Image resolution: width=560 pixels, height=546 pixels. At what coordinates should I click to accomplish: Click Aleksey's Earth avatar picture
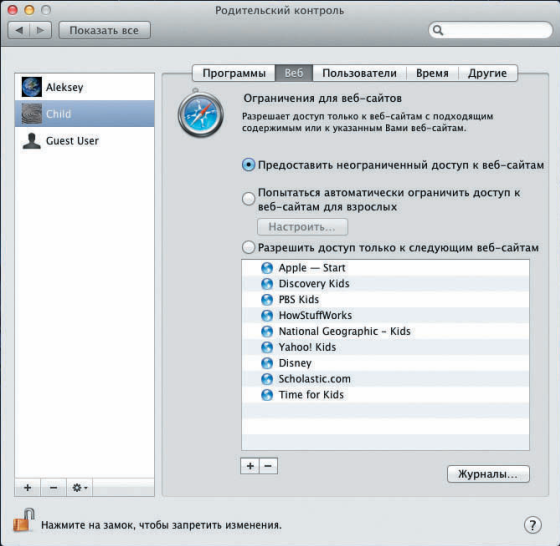(x=31, y=87)
